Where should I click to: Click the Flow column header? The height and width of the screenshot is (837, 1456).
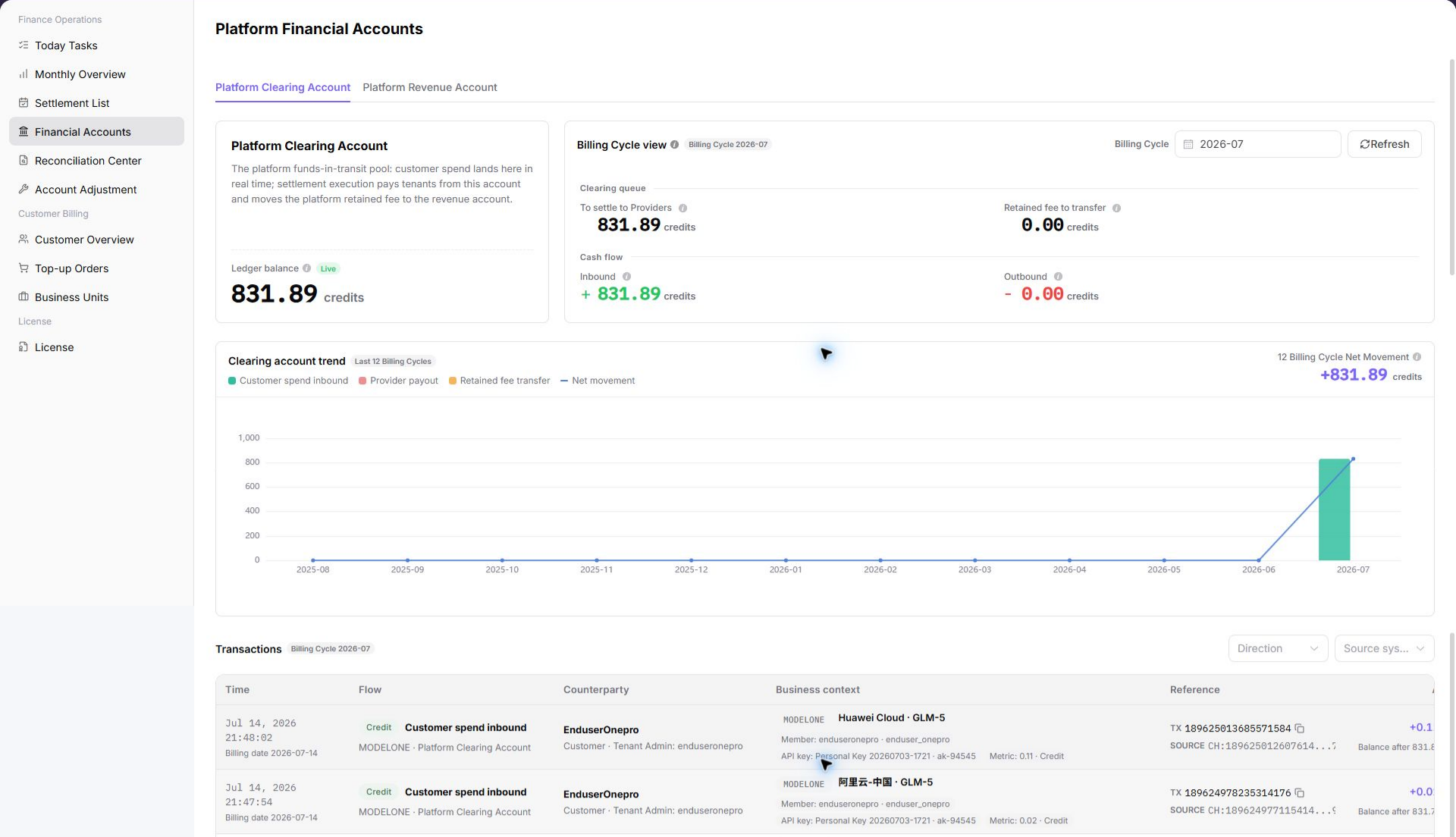[x=370, y=690]
